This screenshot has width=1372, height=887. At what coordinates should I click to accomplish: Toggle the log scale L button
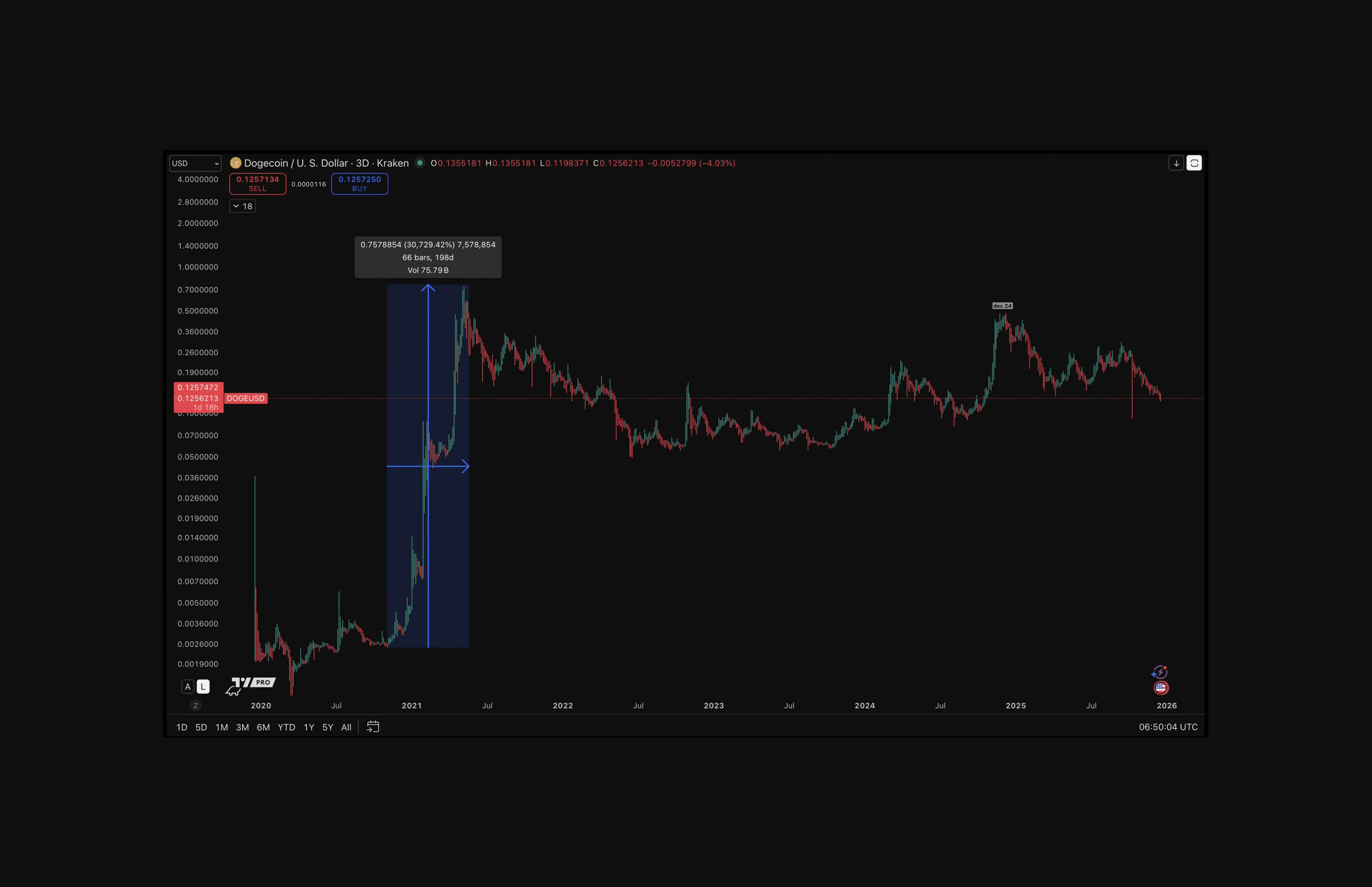tap(203, 687)
